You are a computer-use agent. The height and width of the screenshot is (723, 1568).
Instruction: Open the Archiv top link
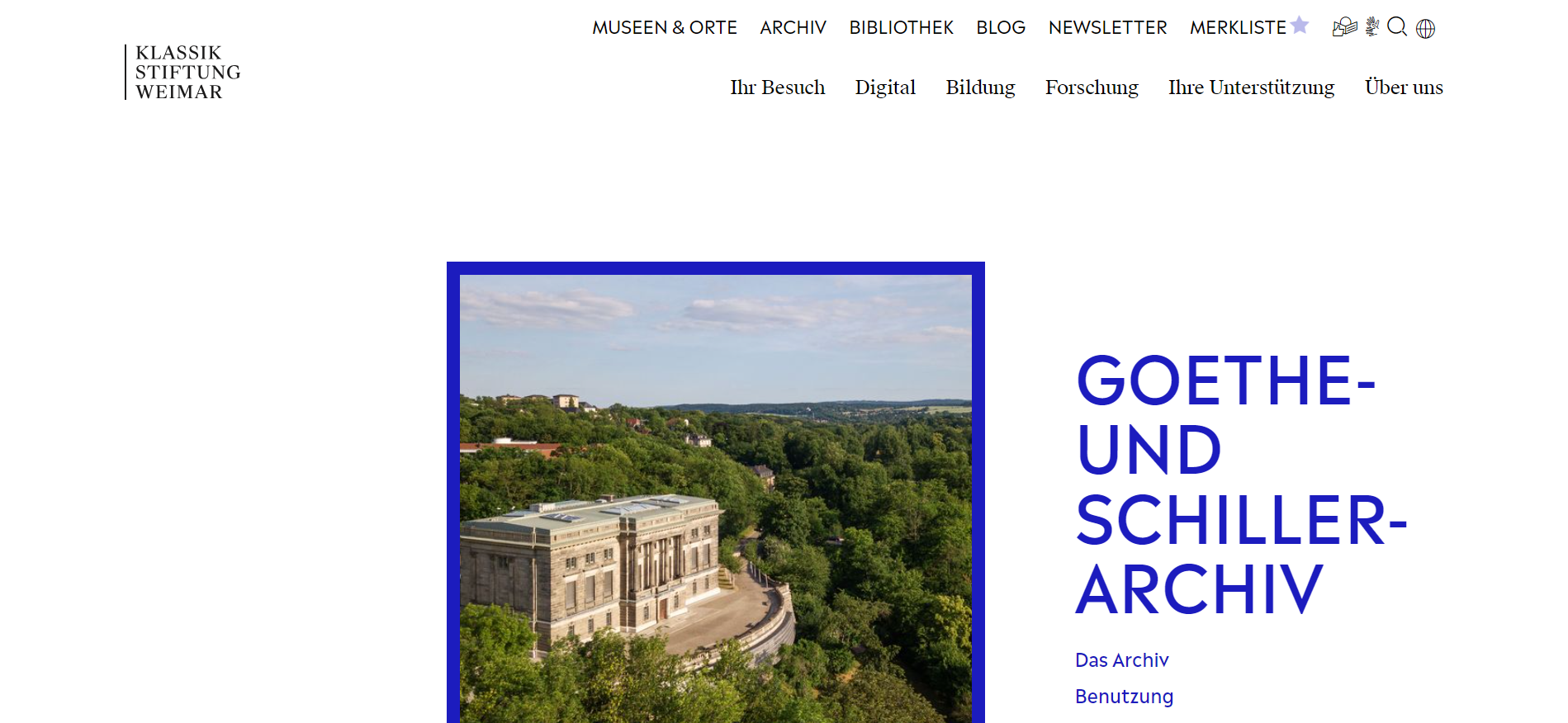click(793, 28)
